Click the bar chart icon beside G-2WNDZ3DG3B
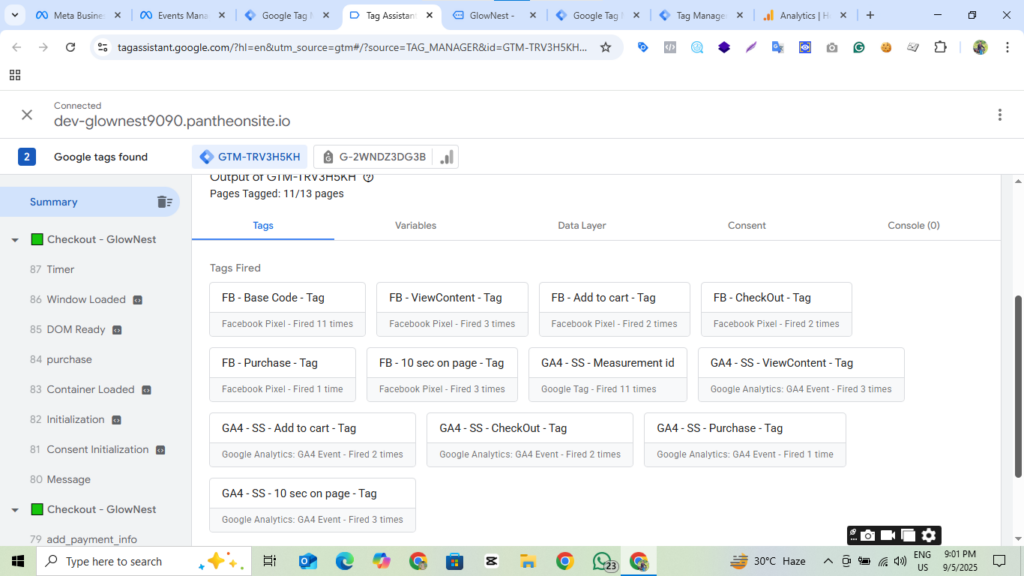Screen dimensions: 1024x576 point(447,157)
